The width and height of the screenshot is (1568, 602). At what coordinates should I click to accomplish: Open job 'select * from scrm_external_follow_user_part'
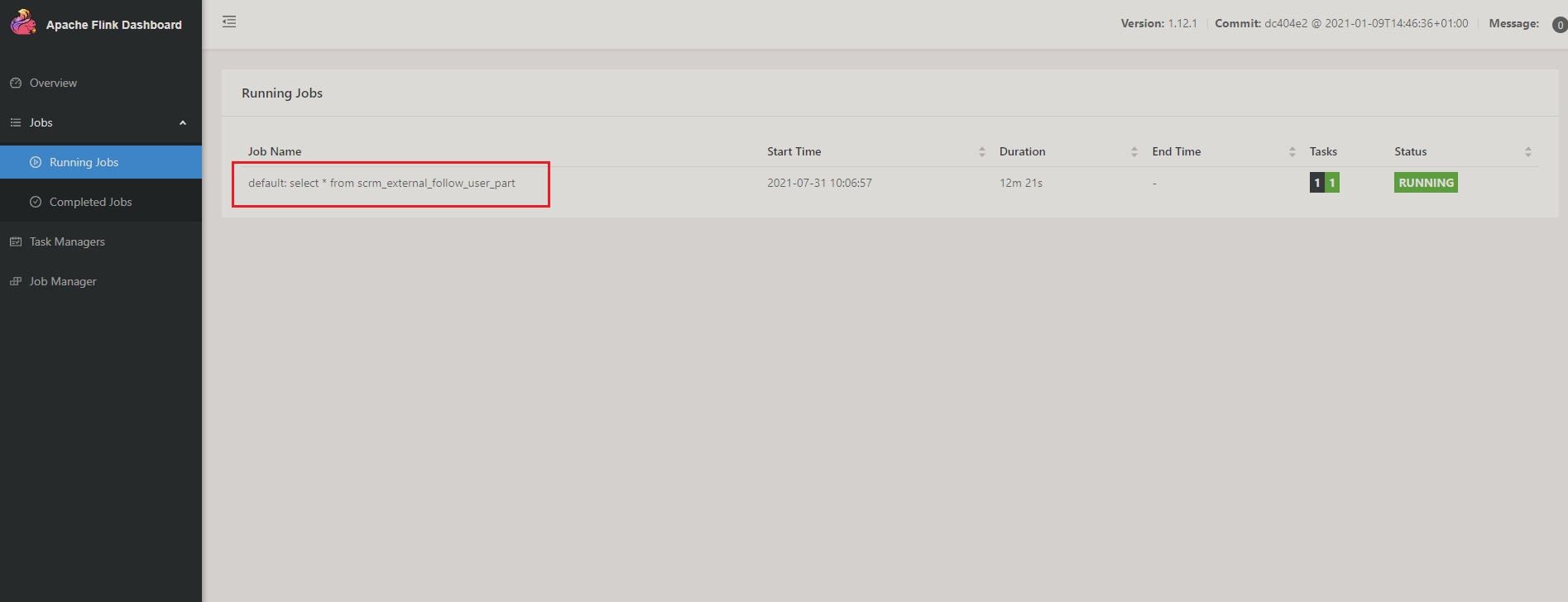tap(381, 183)
